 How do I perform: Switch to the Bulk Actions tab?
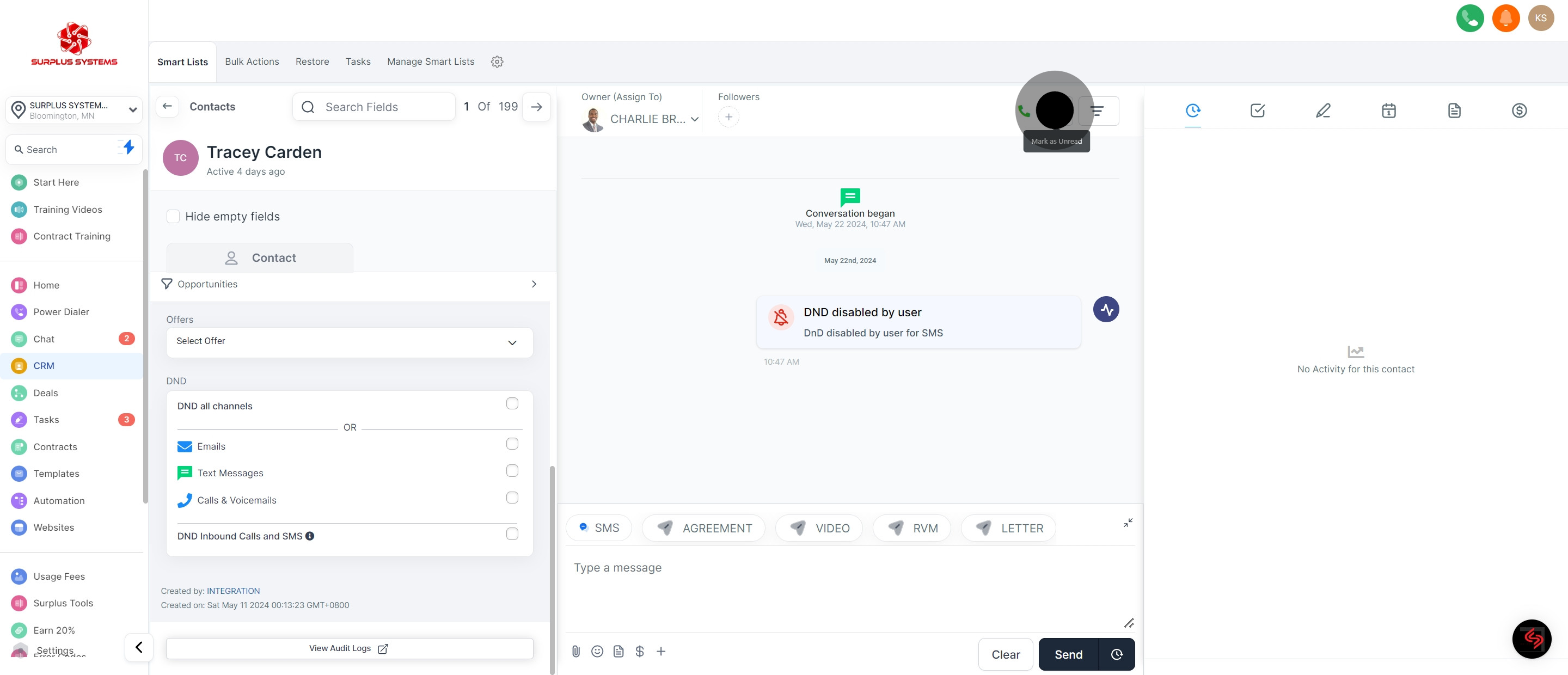coord(252,62)
